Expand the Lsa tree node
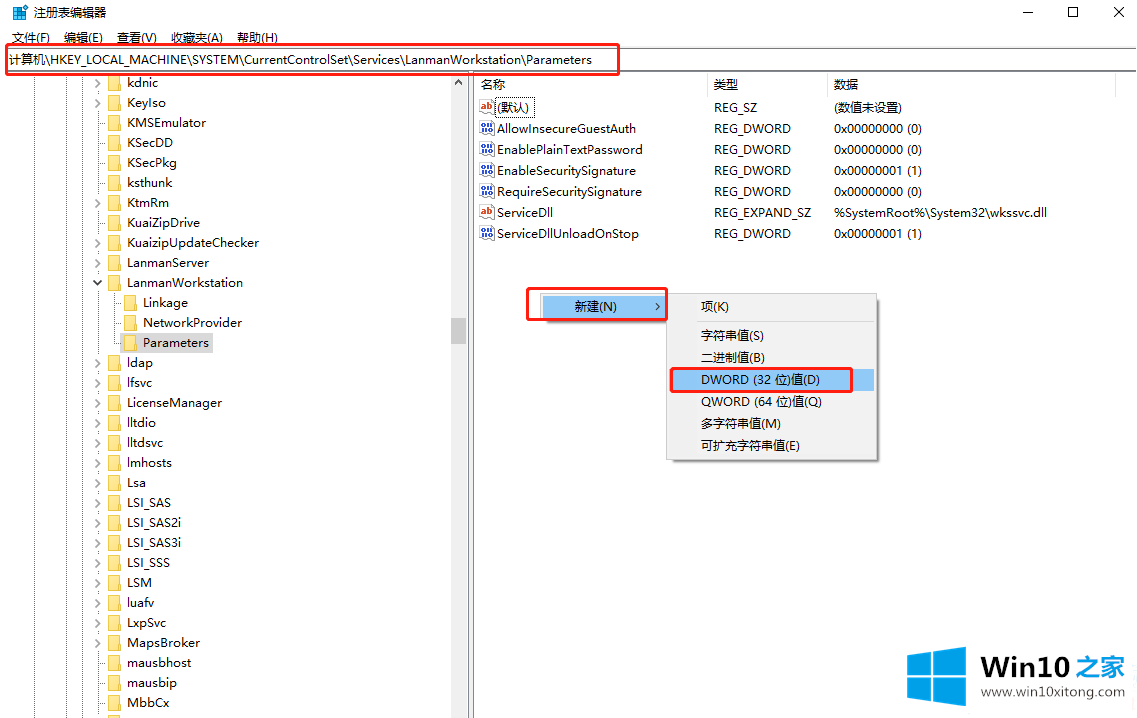Screen dimensions: 1137x718 click(97, 483)
